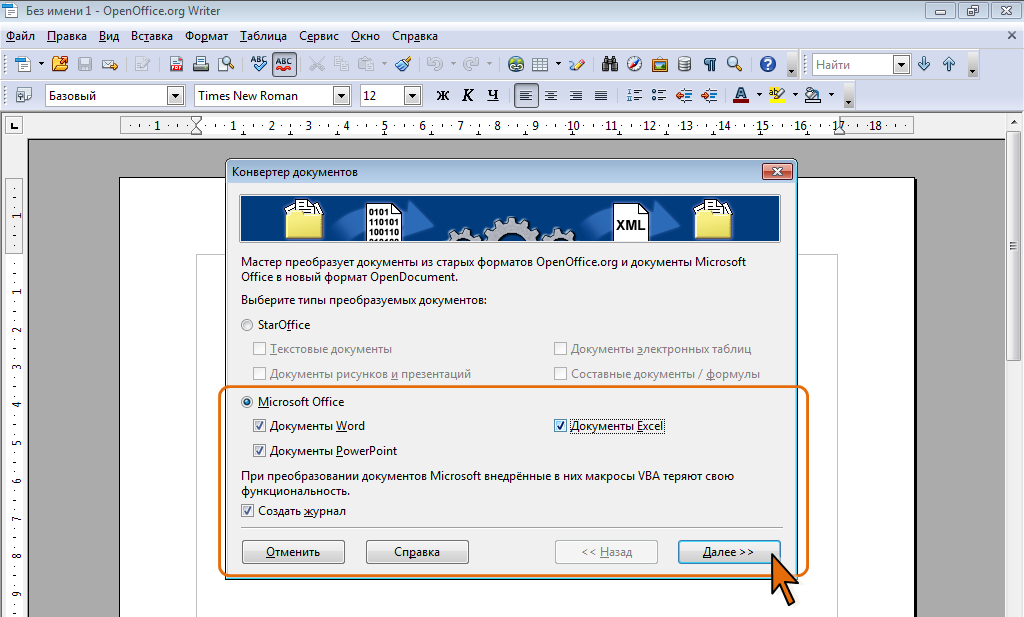The height and width of the screenshot is (617, 1024).
Task: Open the Формат menu
Action: (x=206, y=36)
